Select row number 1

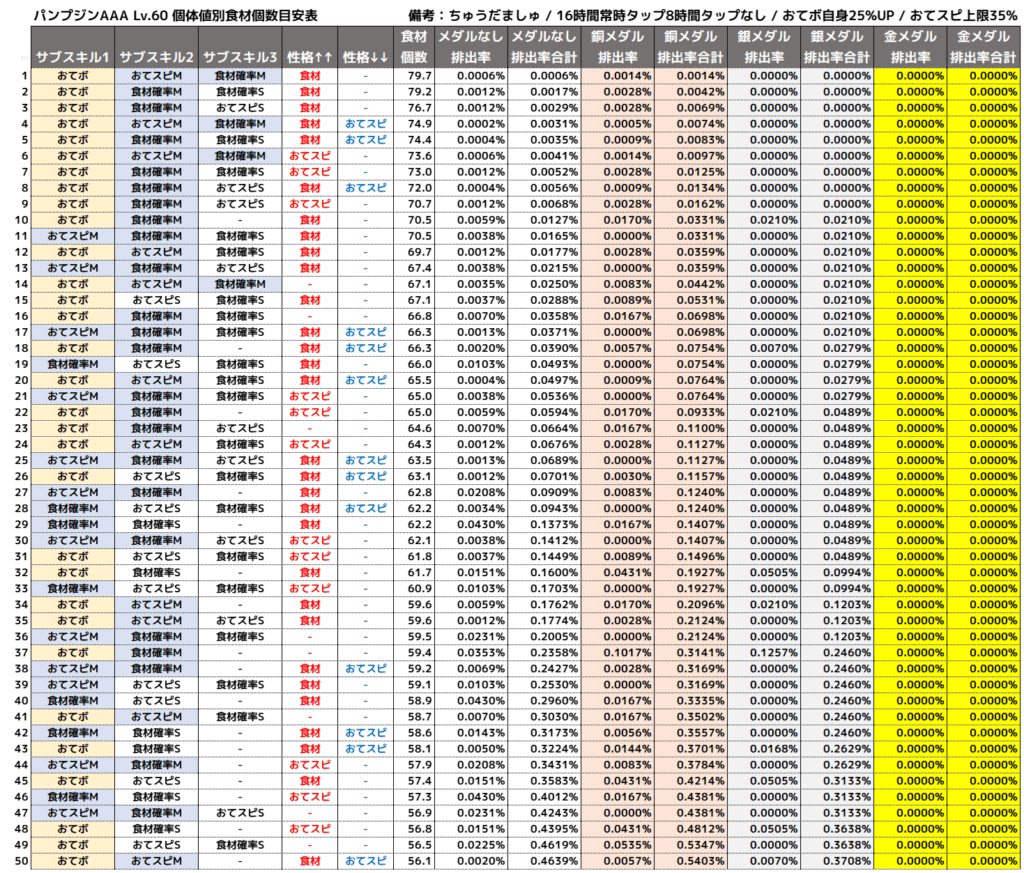[x=23, y=76]
